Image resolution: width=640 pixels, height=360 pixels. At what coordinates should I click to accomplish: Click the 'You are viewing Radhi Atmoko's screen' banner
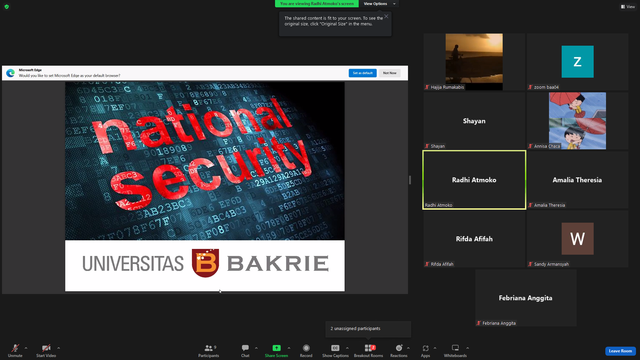pyautogui.click(x=317, y=4)
